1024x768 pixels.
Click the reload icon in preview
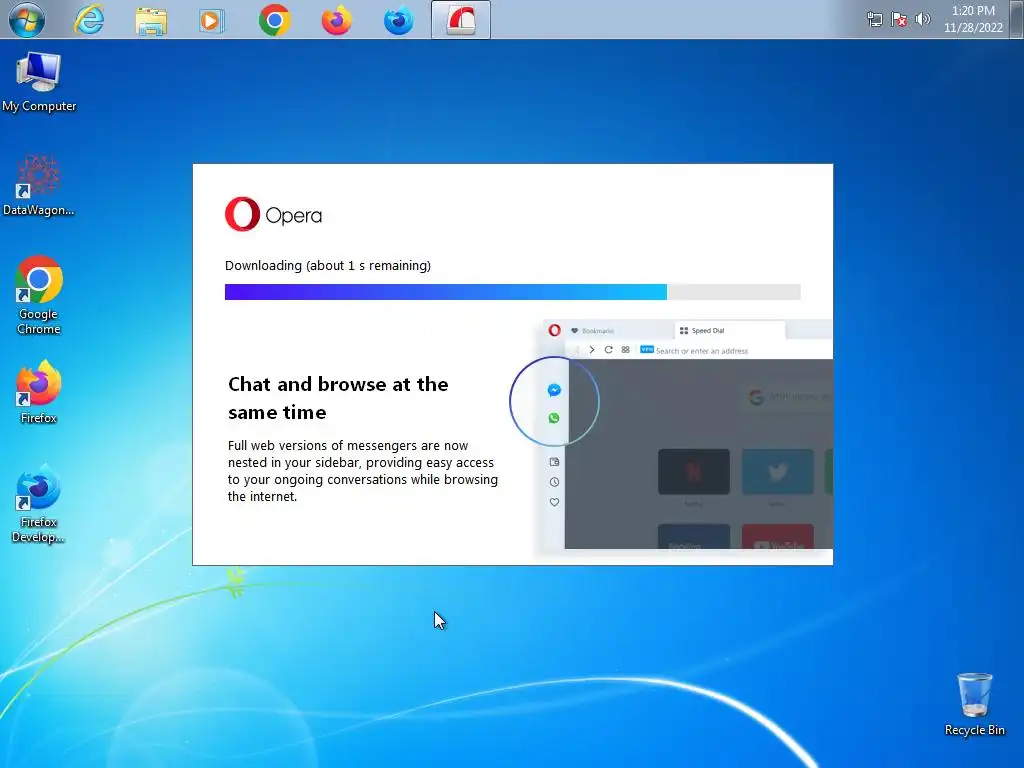[x=608, y=350]
